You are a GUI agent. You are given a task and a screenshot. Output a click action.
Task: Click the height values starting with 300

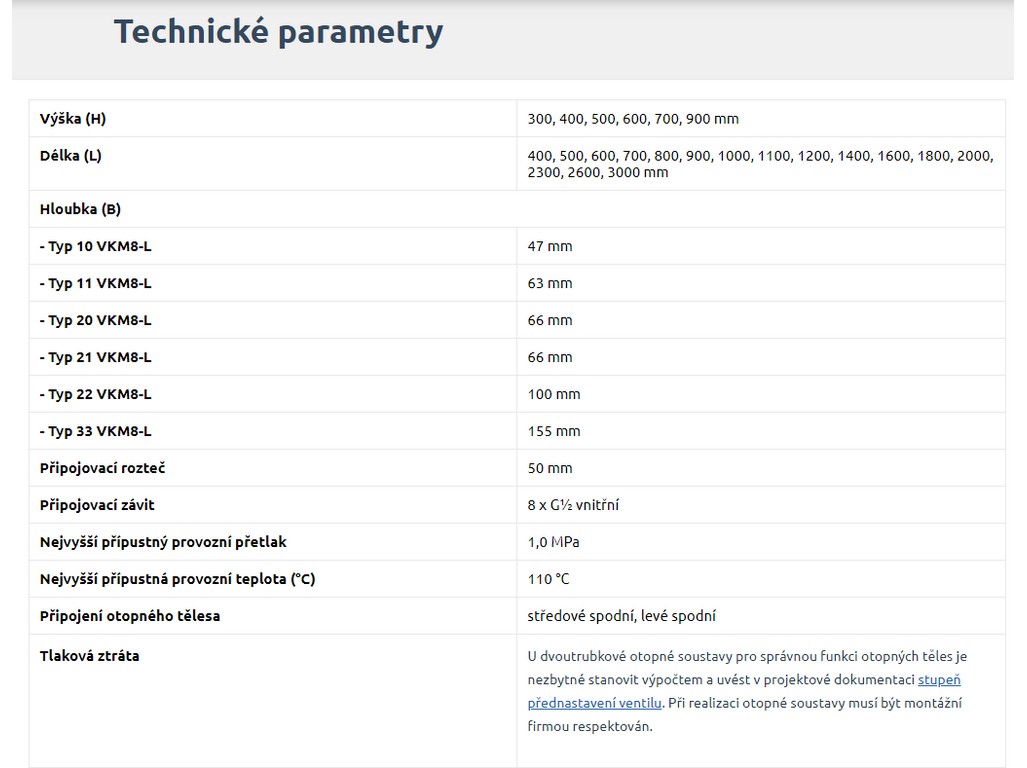pyautogui.click(x=633, y=119)
